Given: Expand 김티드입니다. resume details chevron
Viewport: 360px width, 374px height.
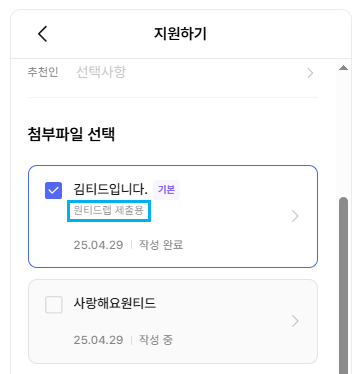Looking at the screenshot, I should (x=295, y=216).
